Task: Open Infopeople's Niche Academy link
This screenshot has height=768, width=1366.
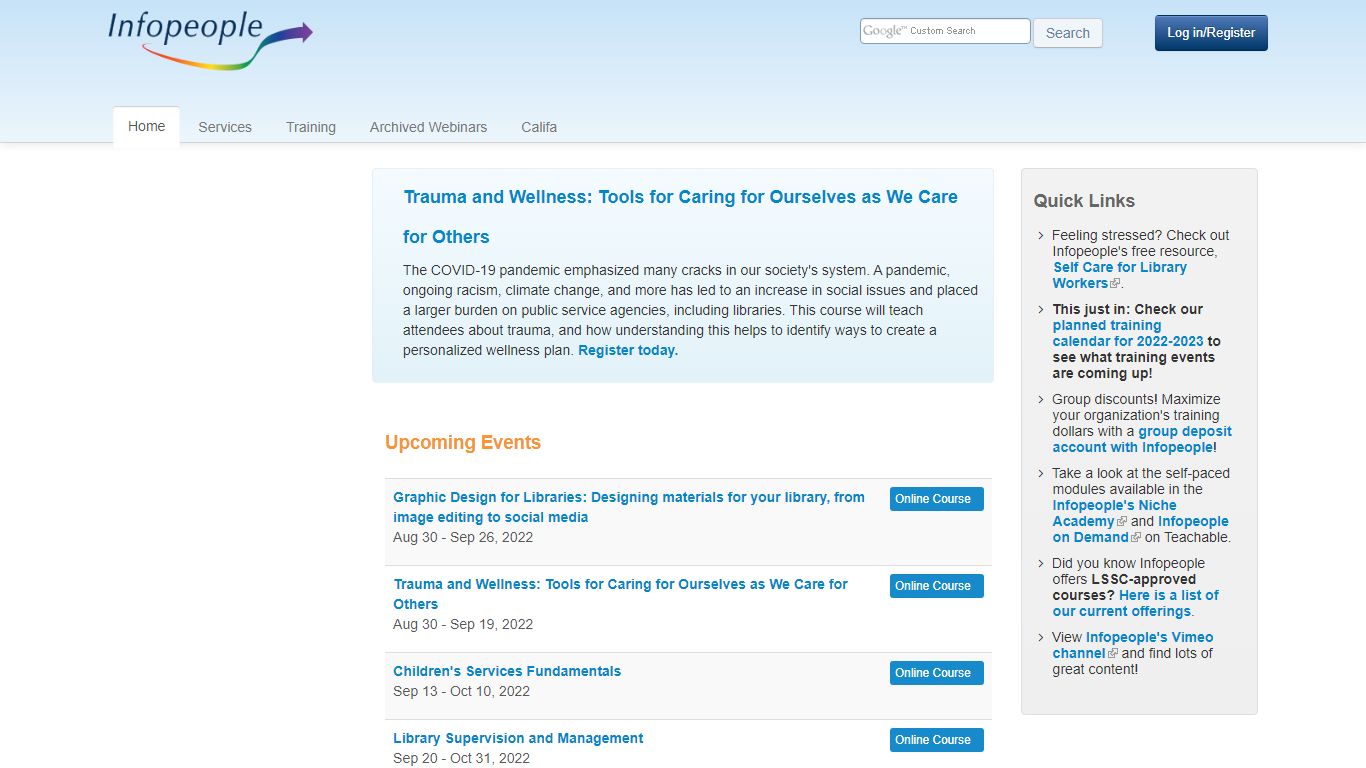Action: (1114, 513)
